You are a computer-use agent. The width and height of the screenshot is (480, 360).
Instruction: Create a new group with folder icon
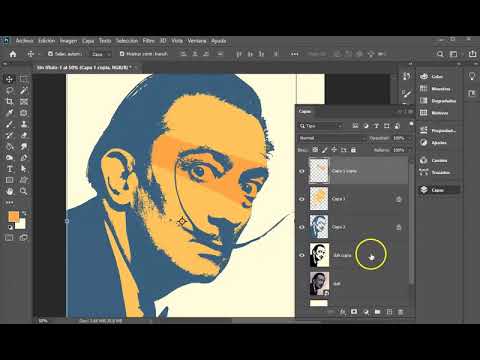[377, 312]
